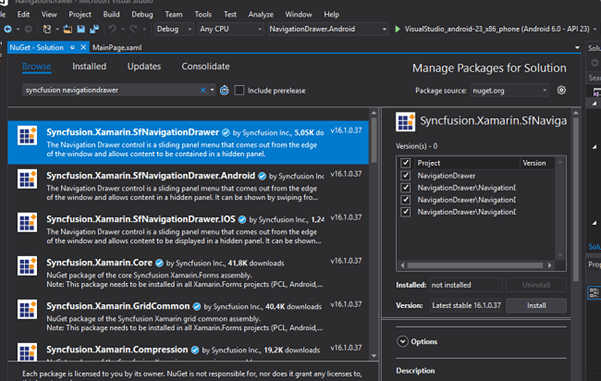
Task: Start debugging with green play icon
Action: [x=397, y=29]
